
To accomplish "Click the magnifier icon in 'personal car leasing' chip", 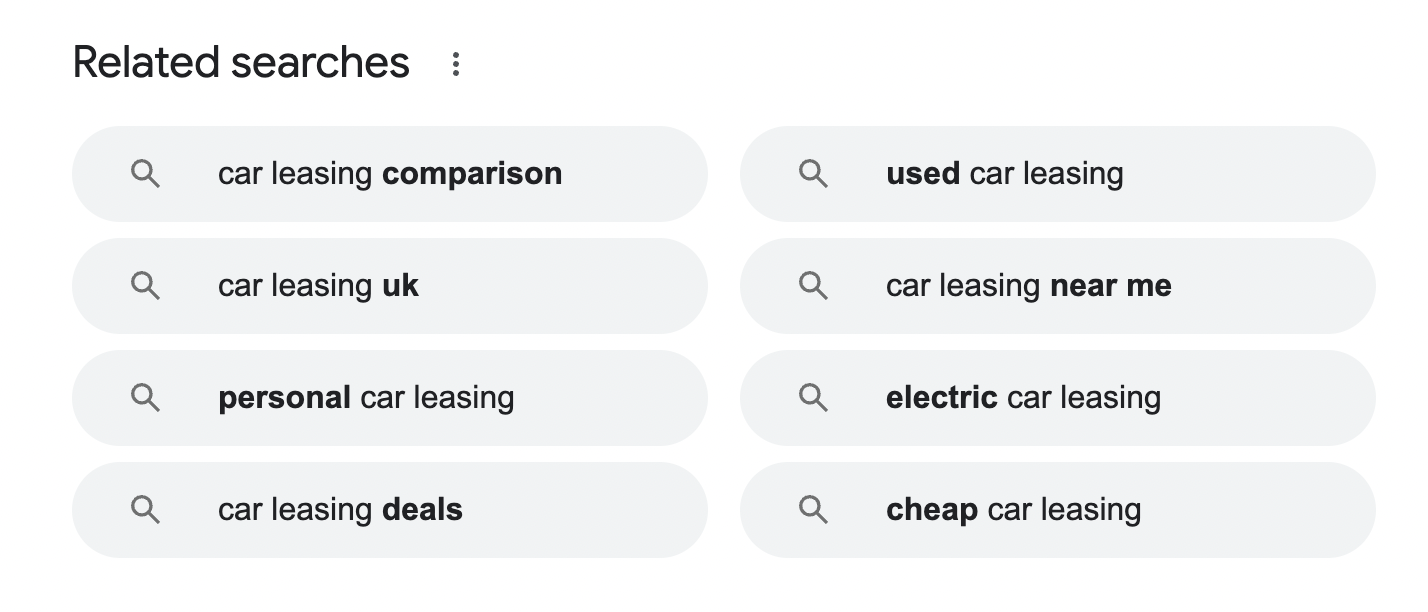I will pyautogui.click(x=146, y=398).
